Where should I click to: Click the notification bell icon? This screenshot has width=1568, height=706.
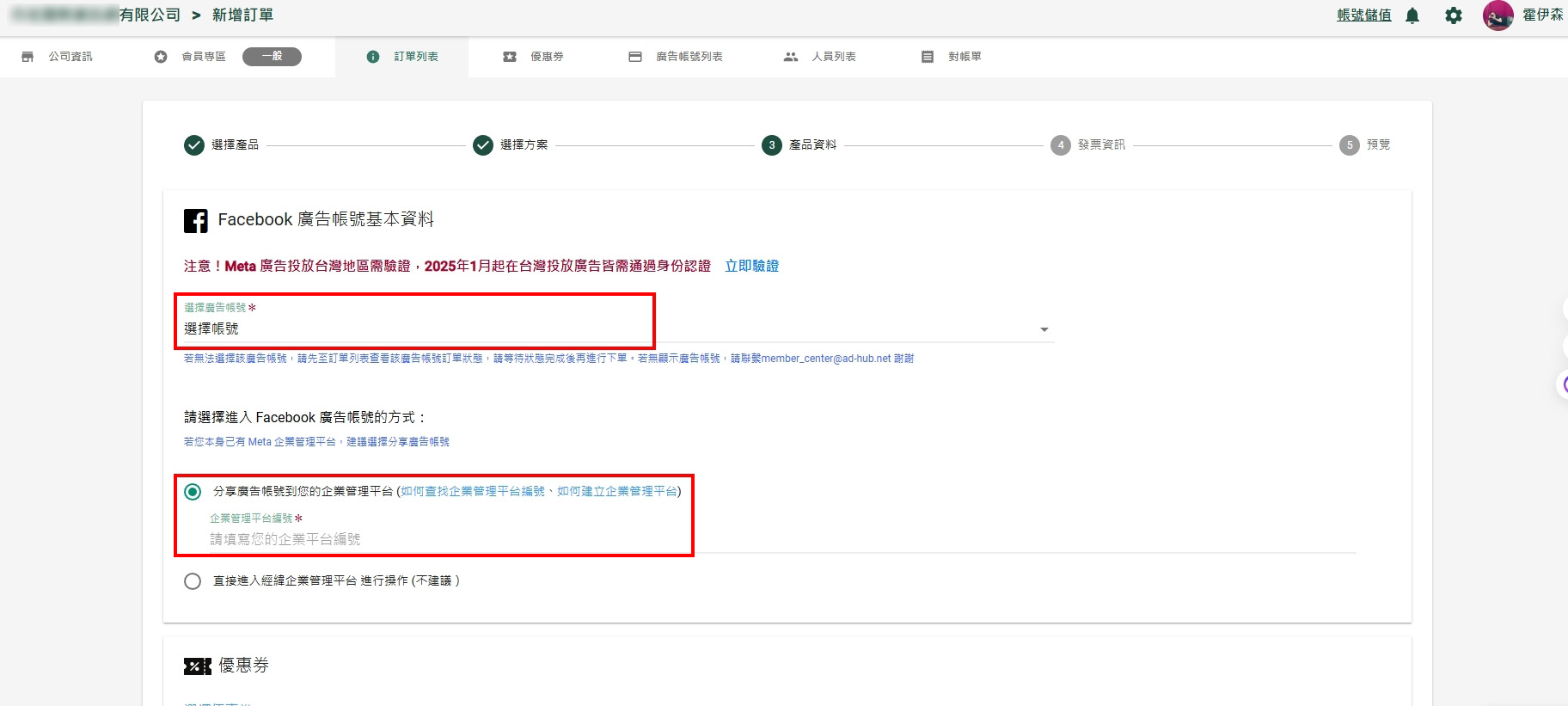[1412, 15]
